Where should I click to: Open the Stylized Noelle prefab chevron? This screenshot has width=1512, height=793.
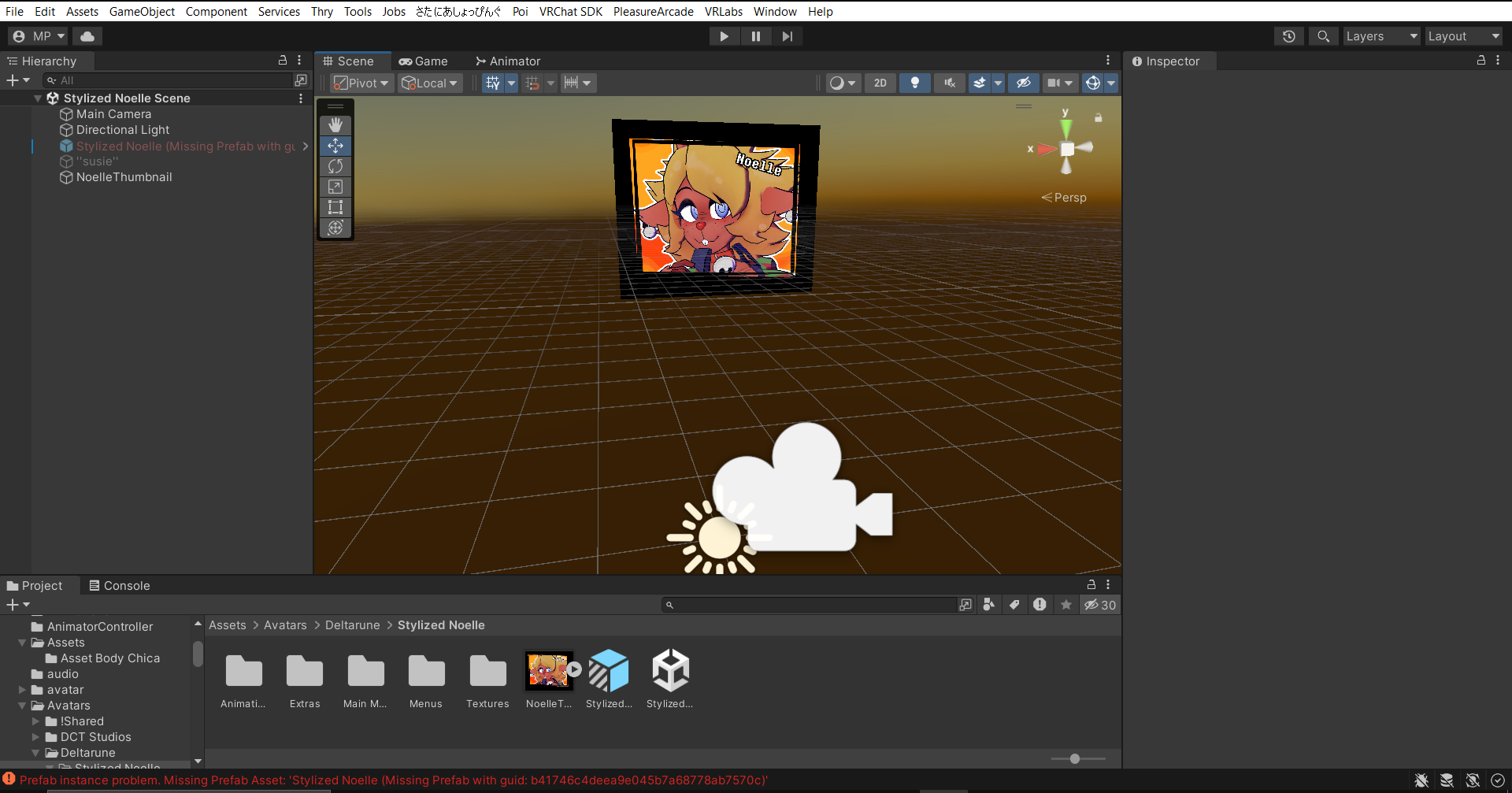point(306,146)
